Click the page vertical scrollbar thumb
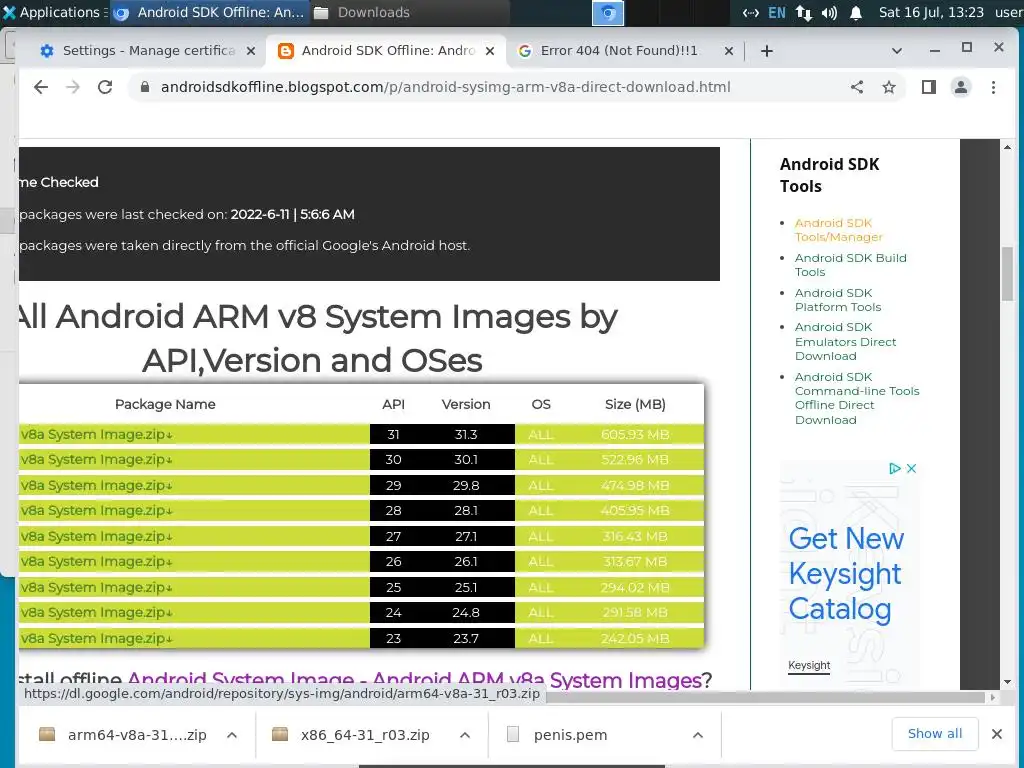 coord(1007,274)
